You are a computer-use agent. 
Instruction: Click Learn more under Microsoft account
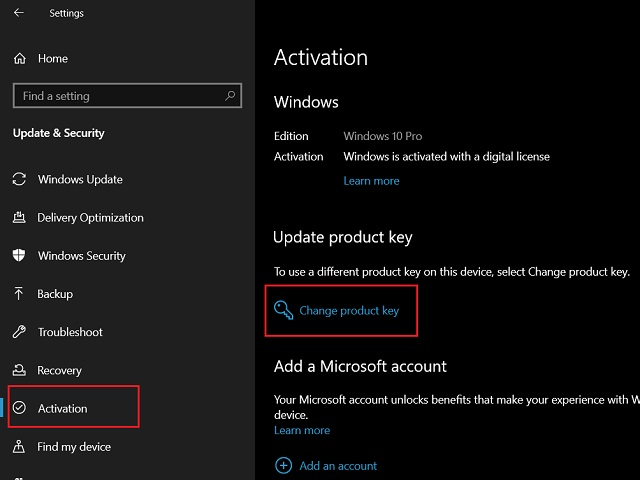point(302,430)
